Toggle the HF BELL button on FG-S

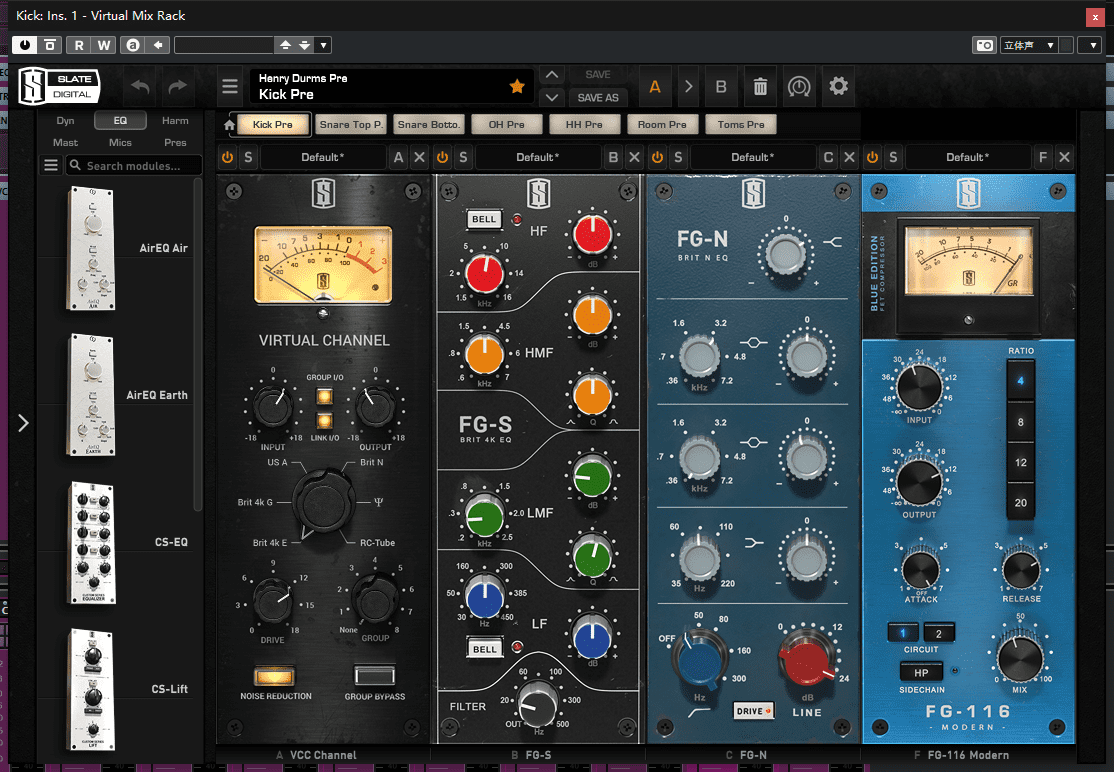484,219
